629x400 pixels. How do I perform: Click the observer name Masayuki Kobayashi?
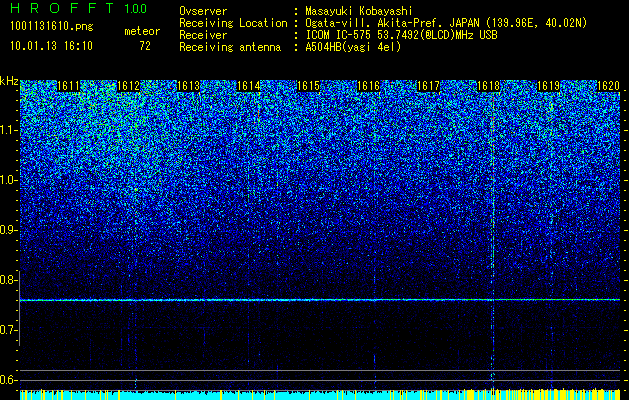coord(359,11)
